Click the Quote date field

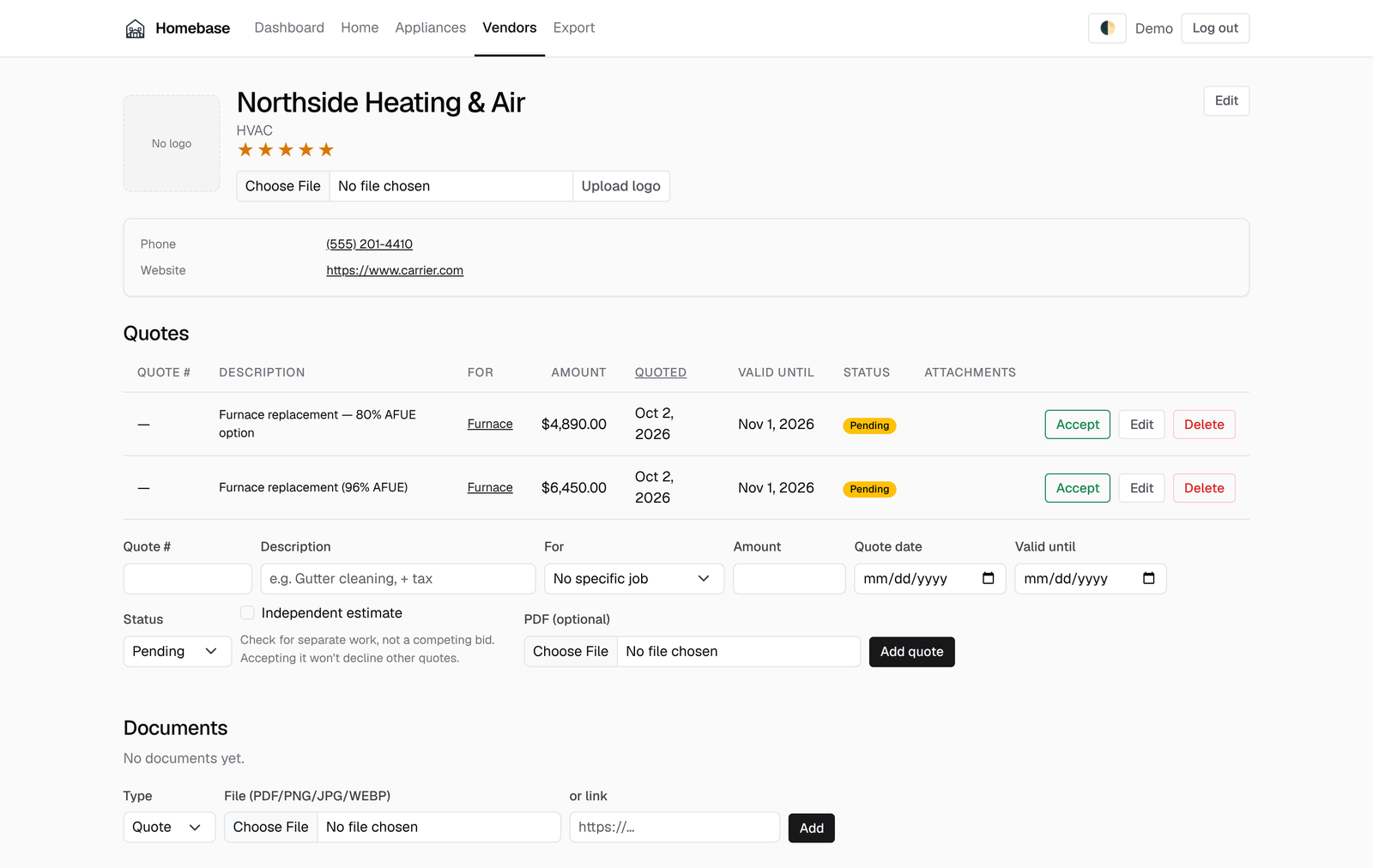tap(930, 579)
